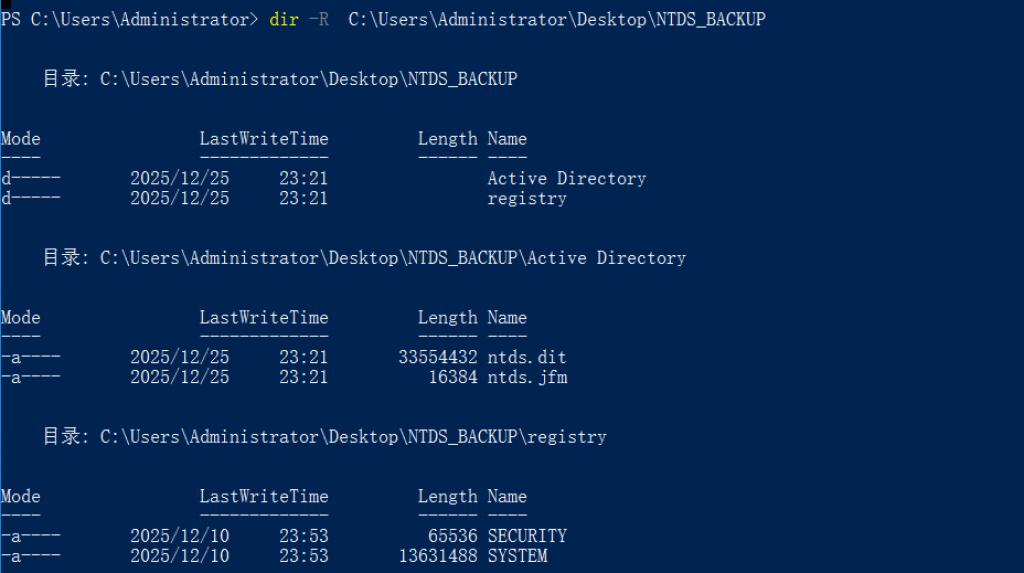
Task: Click the 16384 length value
Action: coord(452,378)
